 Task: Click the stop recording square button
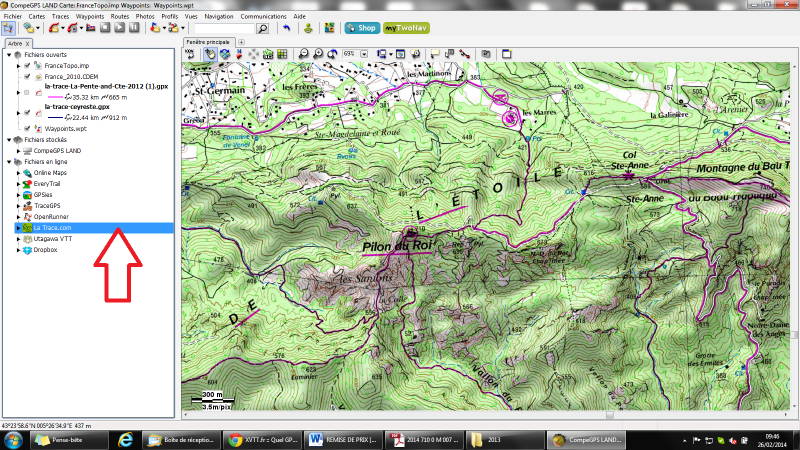pyautogui.click(x=105, y=28)
